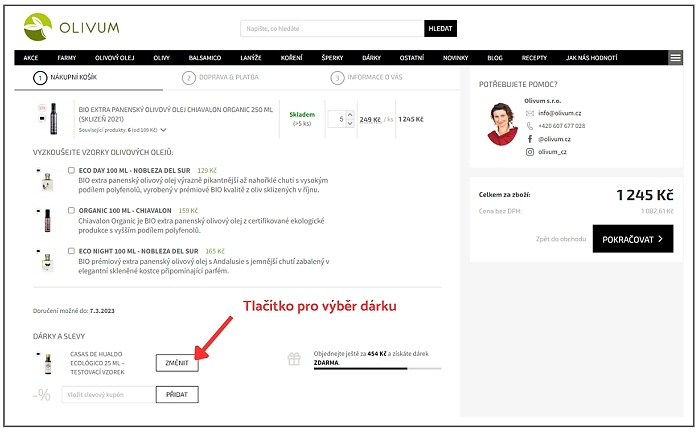Viewport: 700px width, 432px height.
Task: Open the hamburger menu icon
Action: click(675, 58)
